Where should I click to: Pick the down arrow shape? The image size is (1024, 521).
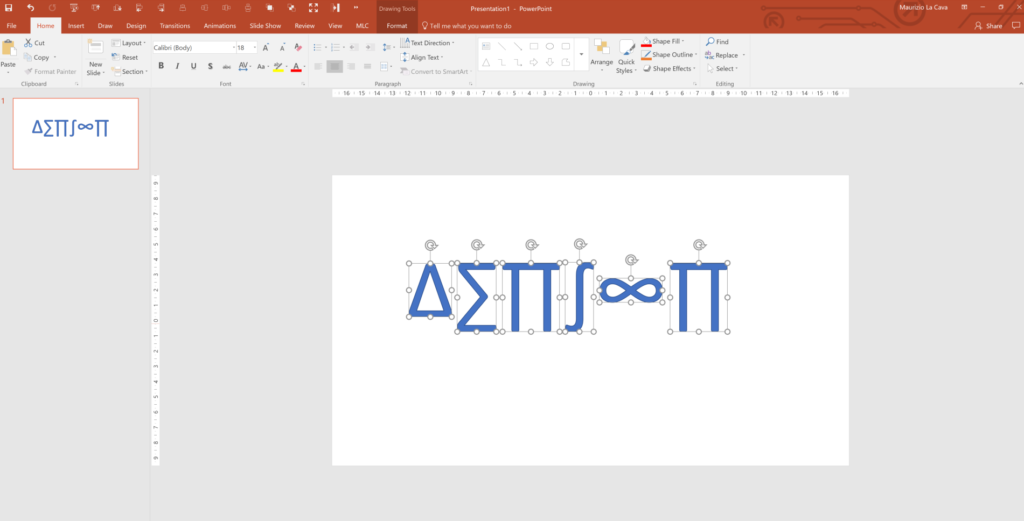(x=550, y=63)
